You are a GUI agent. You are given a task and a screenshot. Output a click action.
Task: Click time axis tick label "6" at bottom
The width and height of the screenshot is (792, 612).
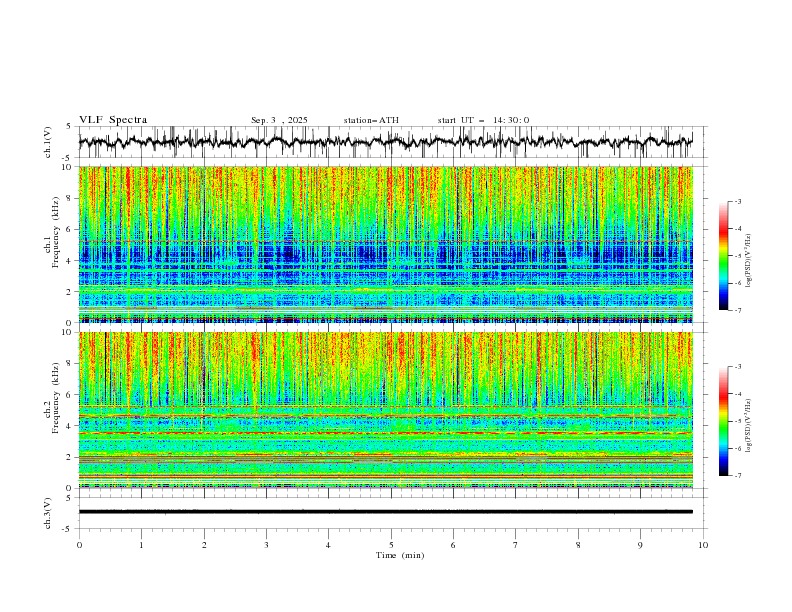[453, 545]
